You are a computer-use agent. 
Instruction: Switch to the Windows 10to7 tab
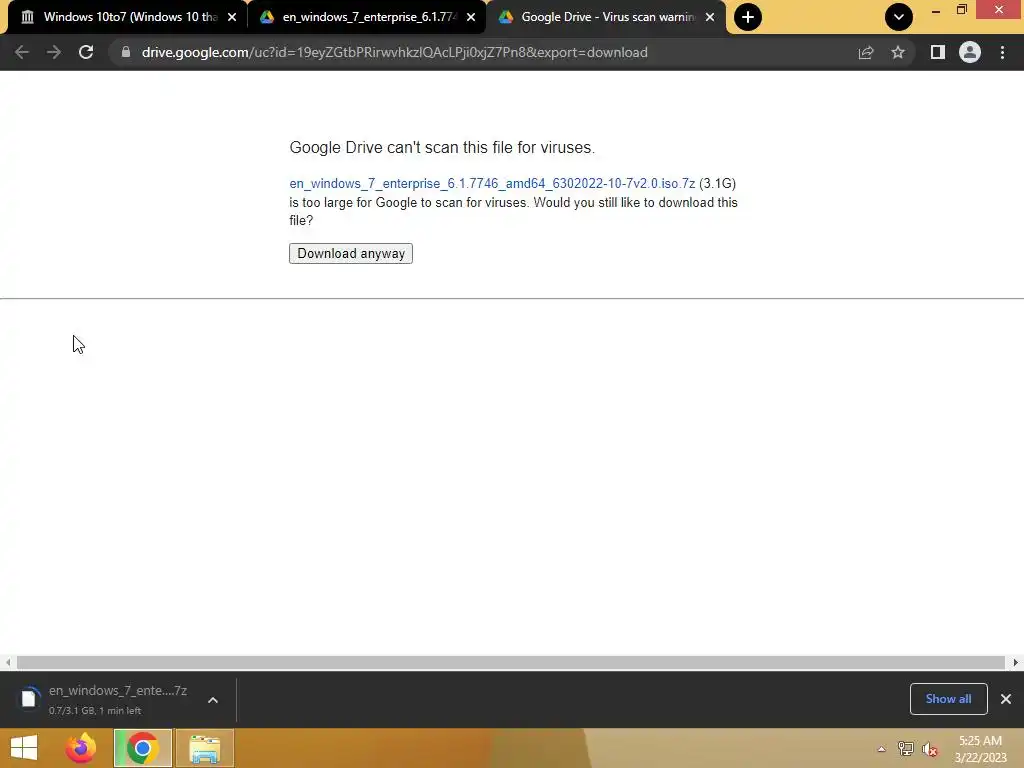[x=128, y=17]
